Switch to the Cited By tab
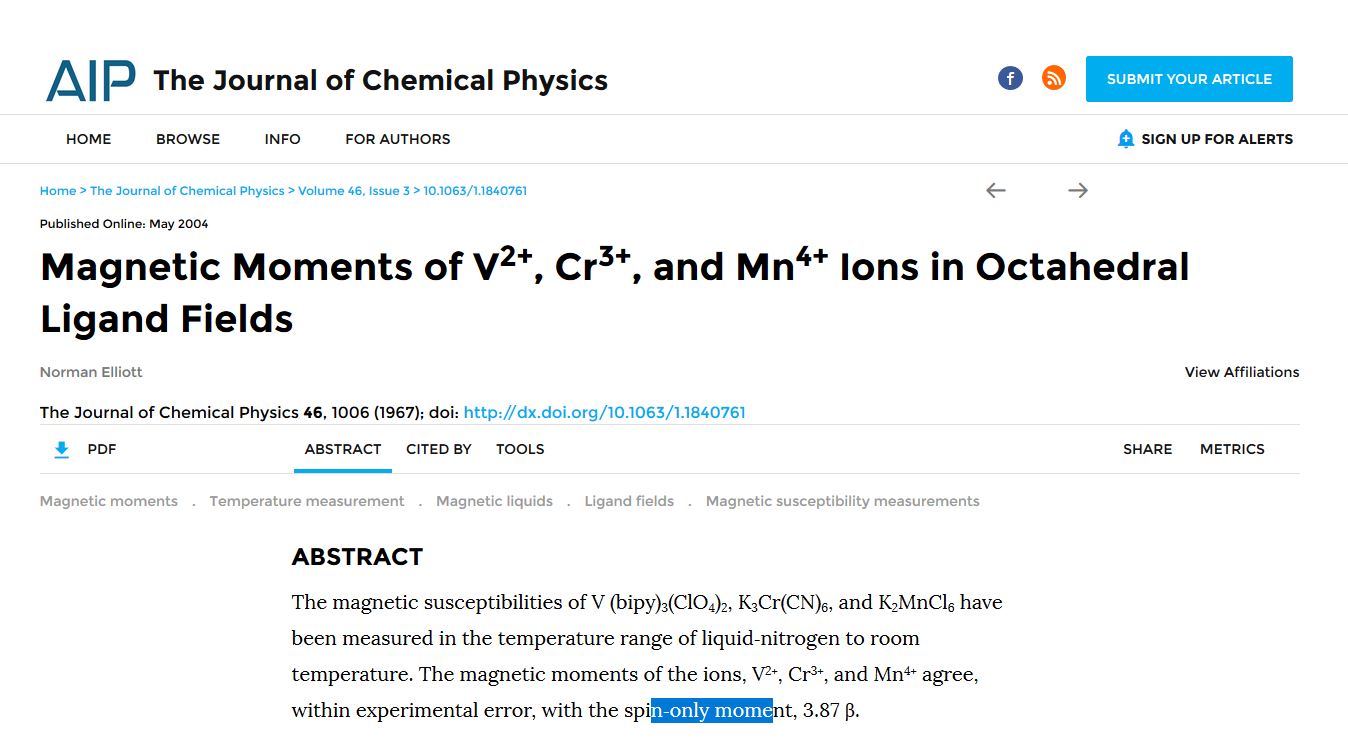The height and width of the screenshot is (750, 1348). 438,449
